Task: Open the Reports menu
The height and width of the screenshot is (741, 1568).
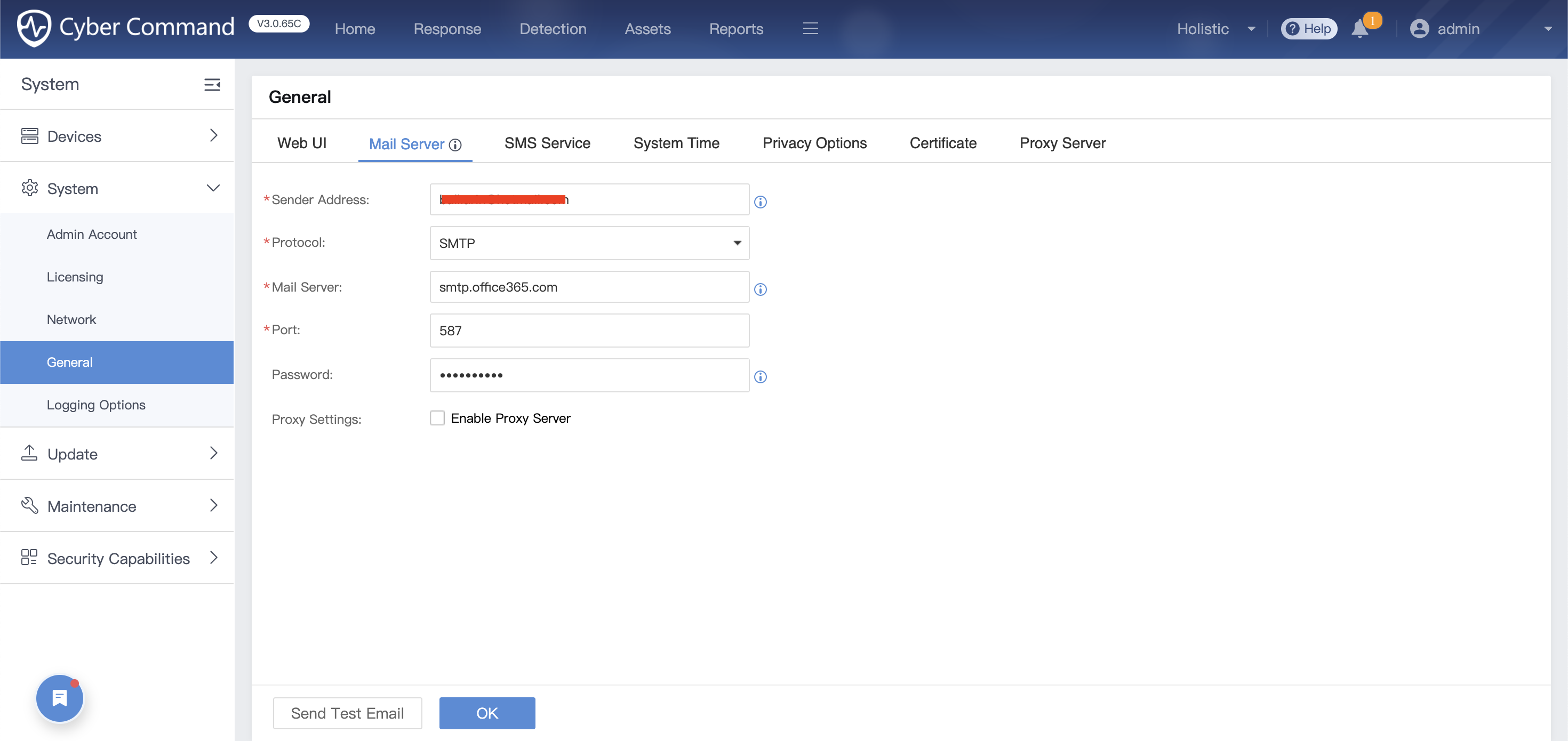Action: point(736,29)
